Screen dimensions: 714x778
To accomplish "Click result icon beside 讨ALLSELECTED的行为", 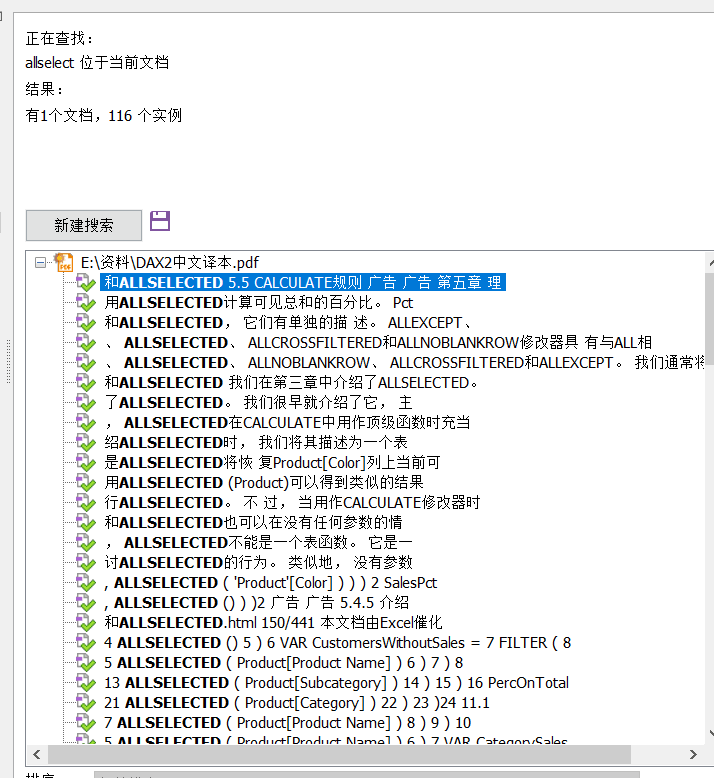I will 86,563.
